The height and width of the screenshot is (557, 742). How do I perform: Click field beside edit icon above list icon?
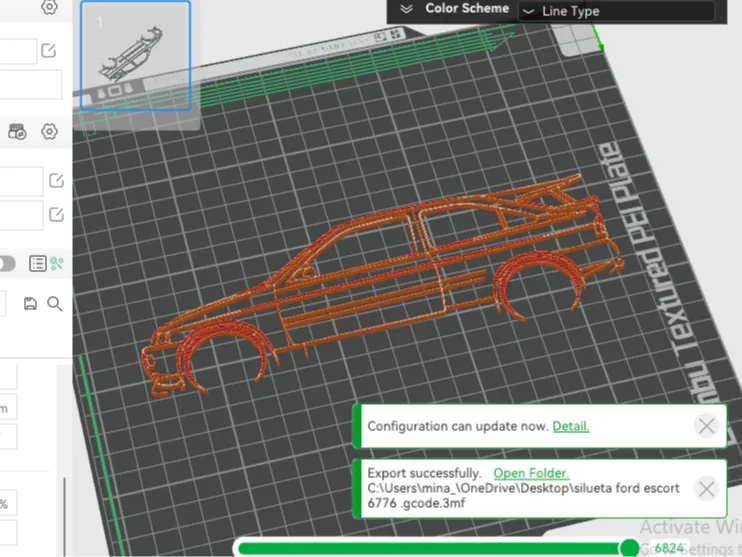(x=21, y=215)
